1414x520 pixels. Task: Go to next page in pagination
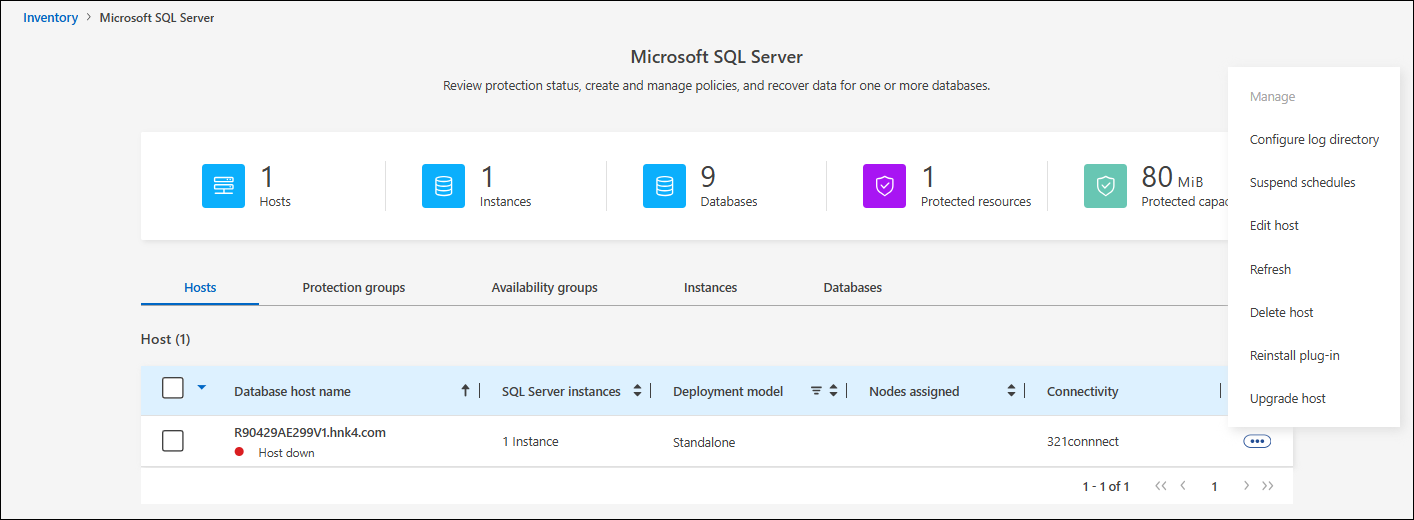coord(1246,486)
